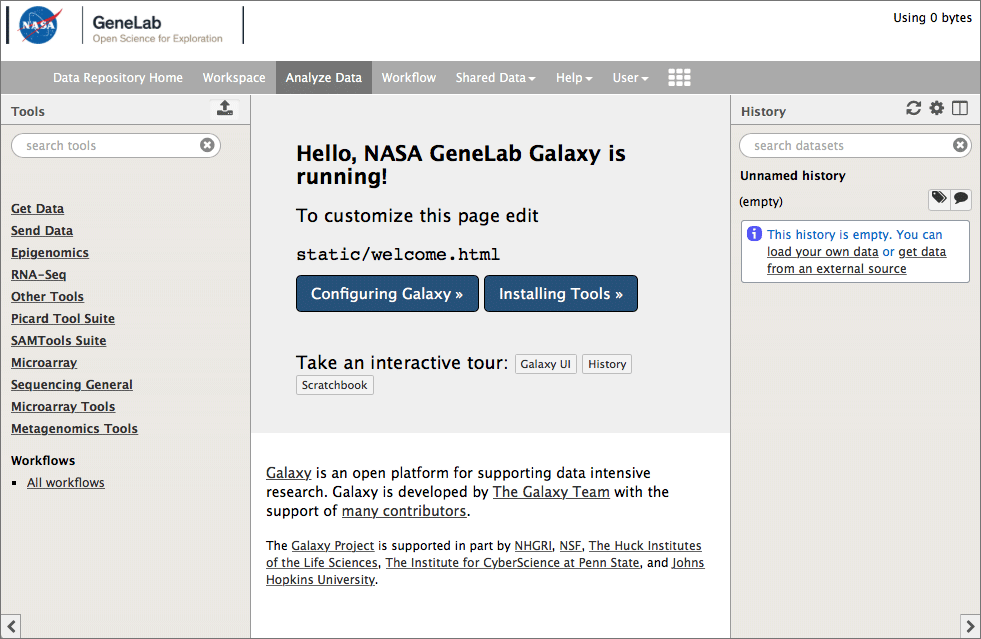Viewport: 981px width, 639px height.
Task: Expand the Microarray Tools section
Action: pyautogui.click(x=63, y=406)
